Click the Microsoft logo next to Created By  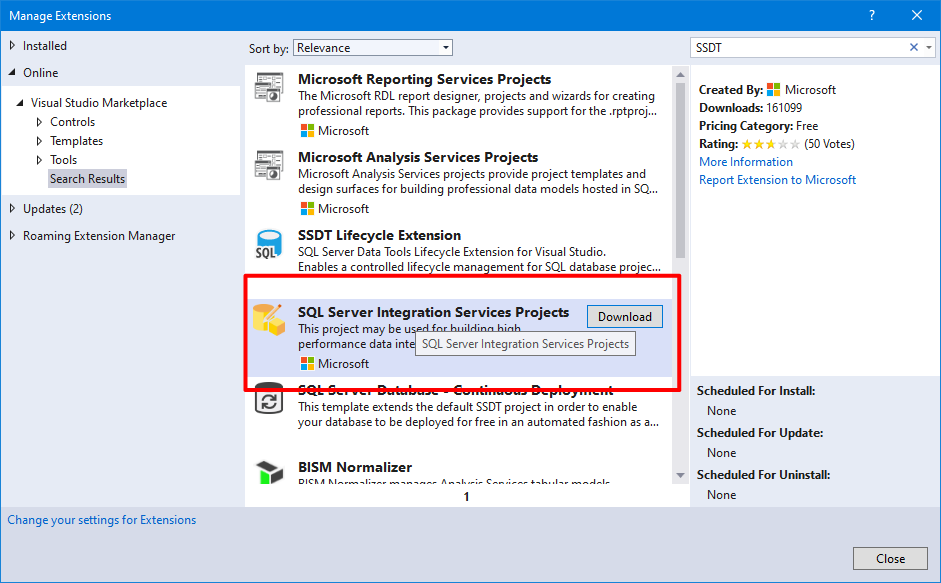[x=774, y=90]
